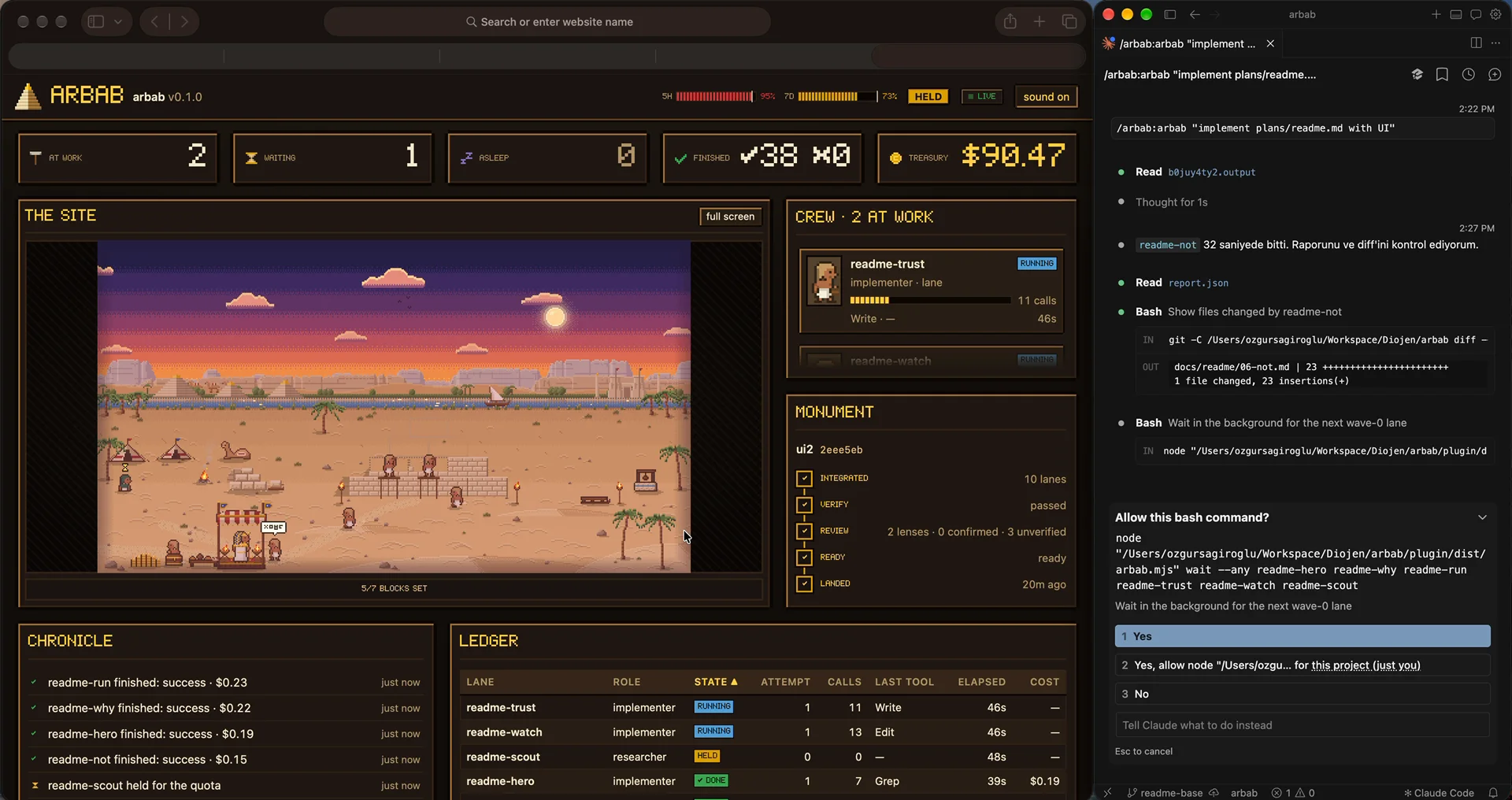Image resolution: width=1512 pixels, height=800 pixels.
Task: Open errors and warnings count in status bar
Action: [1293, 793]
